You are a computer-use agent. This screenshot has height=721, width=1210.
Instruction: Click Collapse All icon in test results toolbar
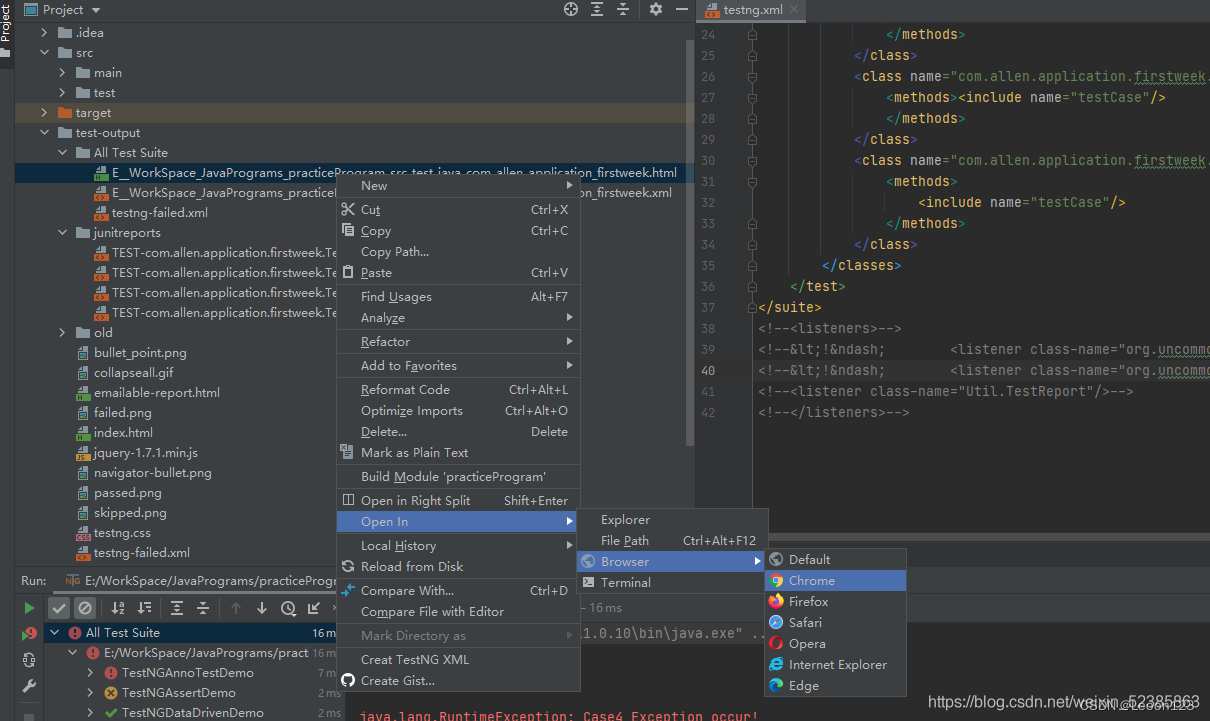[x=203, y=608]
